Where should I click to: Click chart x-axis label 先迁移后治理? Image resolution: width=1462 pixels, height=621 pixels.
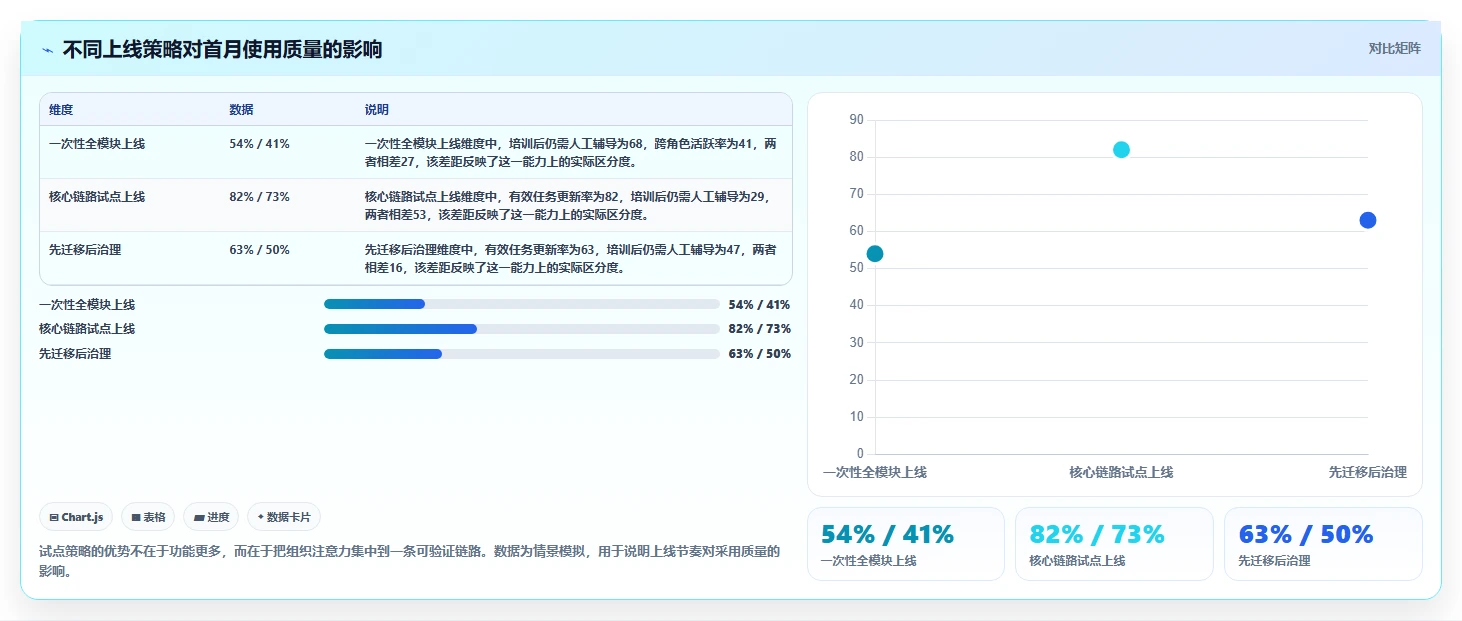[1368, 472]
